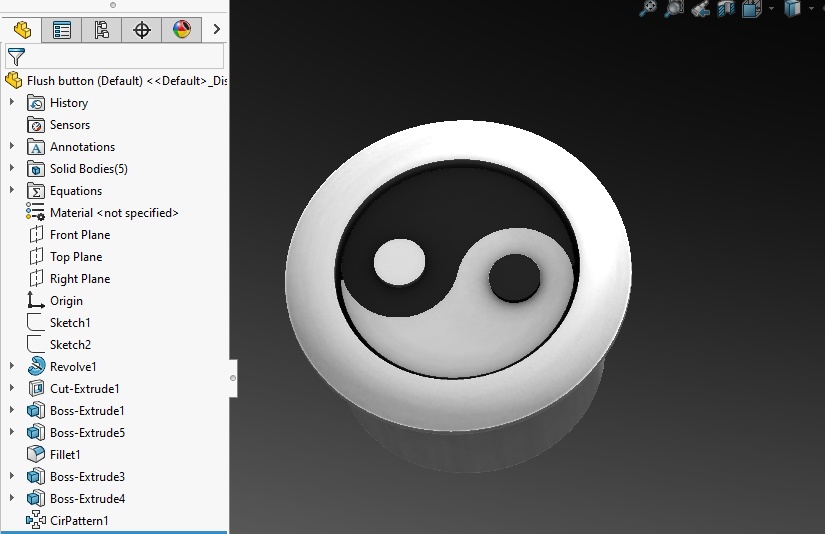Click the Boss-Extrude3 feature icon
The image size is (825, 534).
pos(36,476)
